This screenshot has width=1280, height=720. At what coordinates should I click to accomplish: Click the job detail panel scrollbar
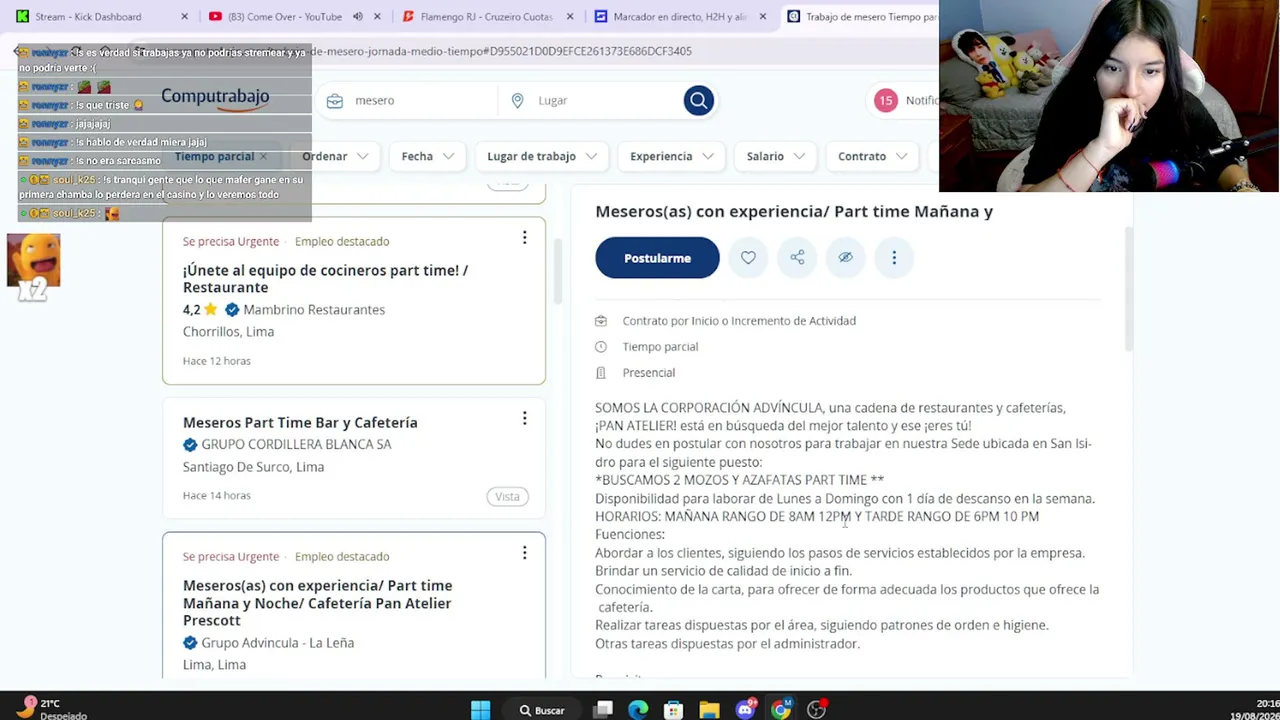click(1129, 288)
